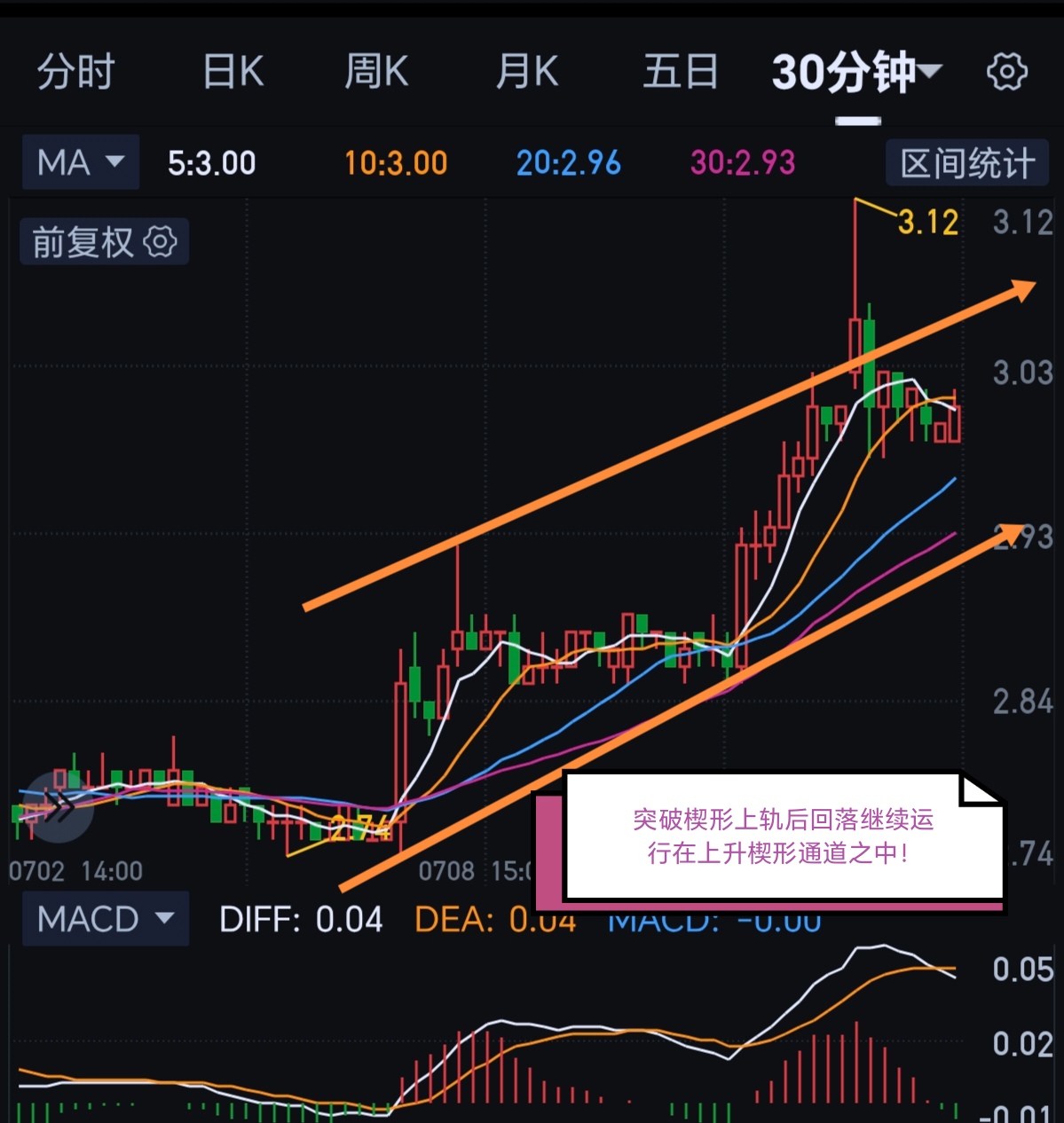Click the MA 20:2.96 blue label
1064x1123 pixels.
(x=569, y=163)
